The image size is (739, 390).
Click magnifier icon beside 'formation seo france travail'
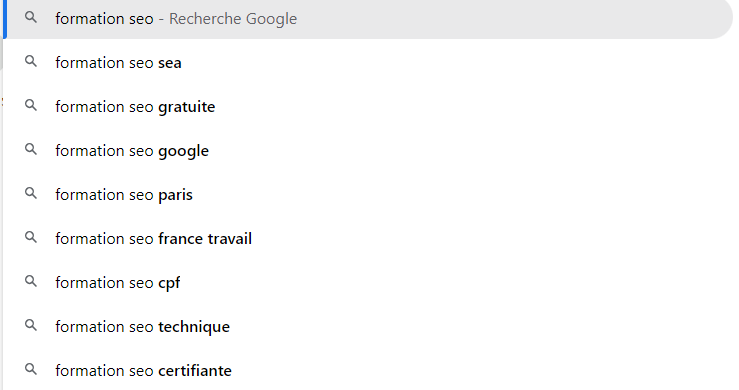[31, 237]
